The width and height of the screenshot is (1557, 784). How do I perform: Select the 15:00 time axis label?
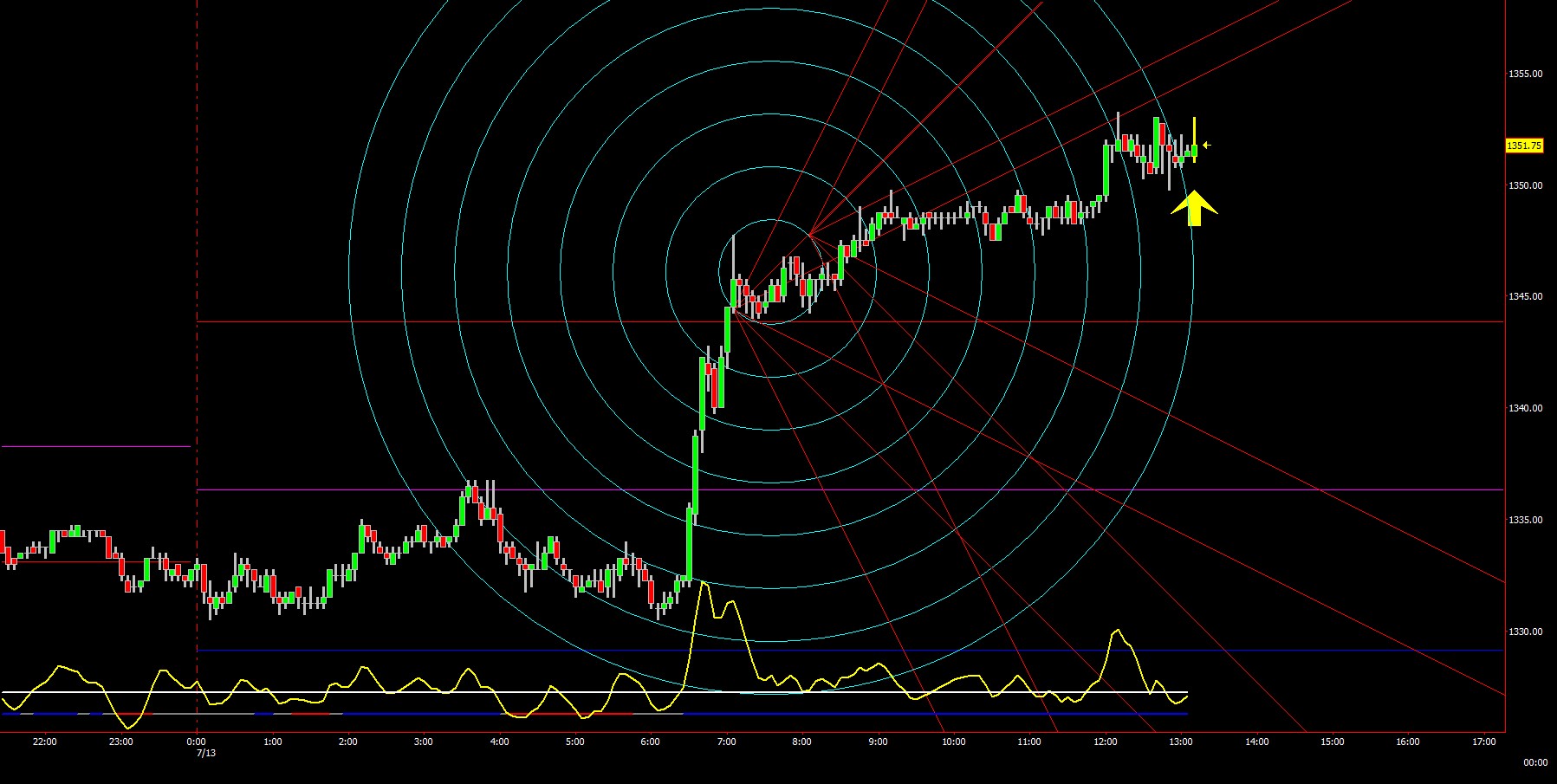1332,742
